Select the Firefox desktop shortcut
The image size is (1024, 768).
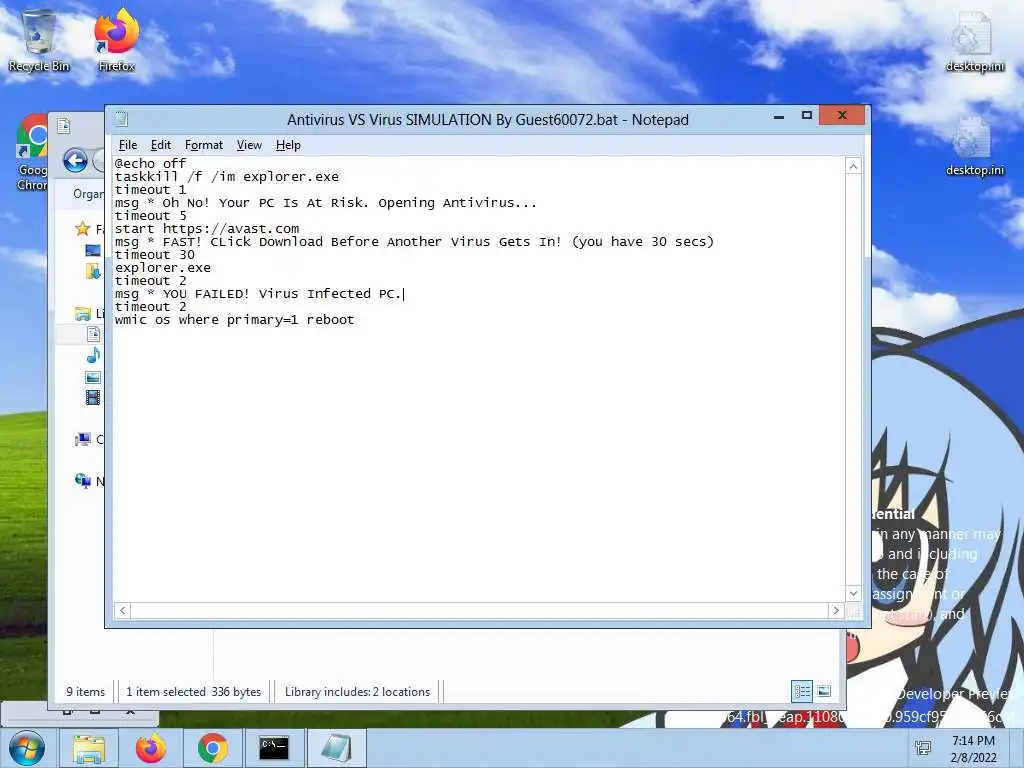pos(116,40)
